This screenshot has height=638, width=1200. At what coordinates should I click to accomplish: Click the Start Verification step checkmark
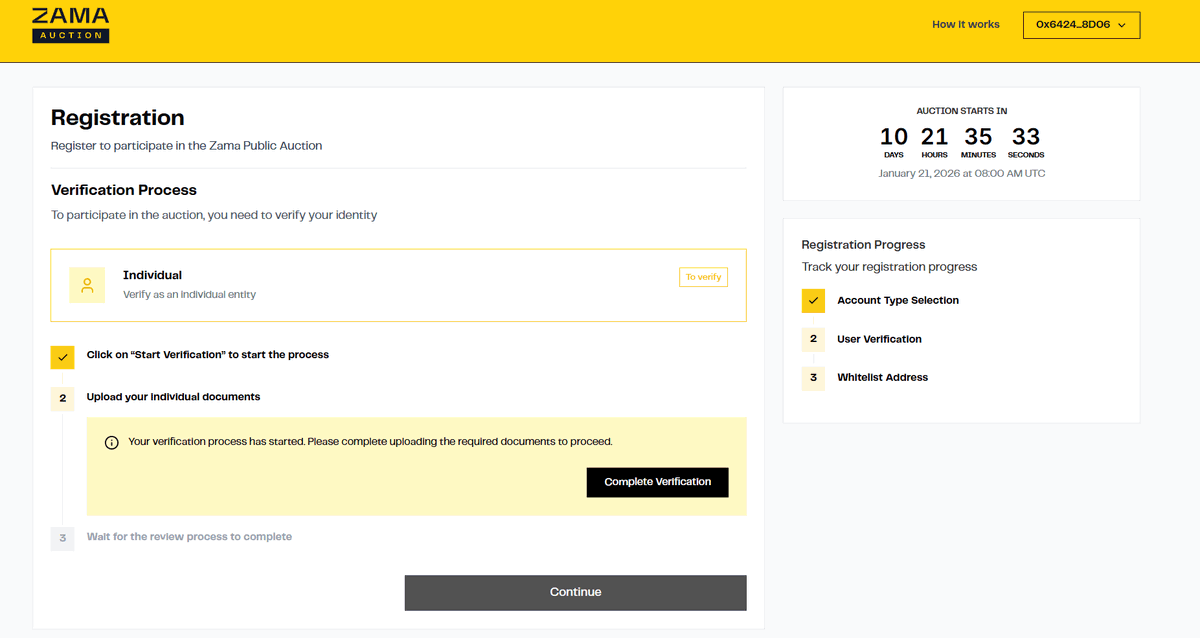coord(63,357)
